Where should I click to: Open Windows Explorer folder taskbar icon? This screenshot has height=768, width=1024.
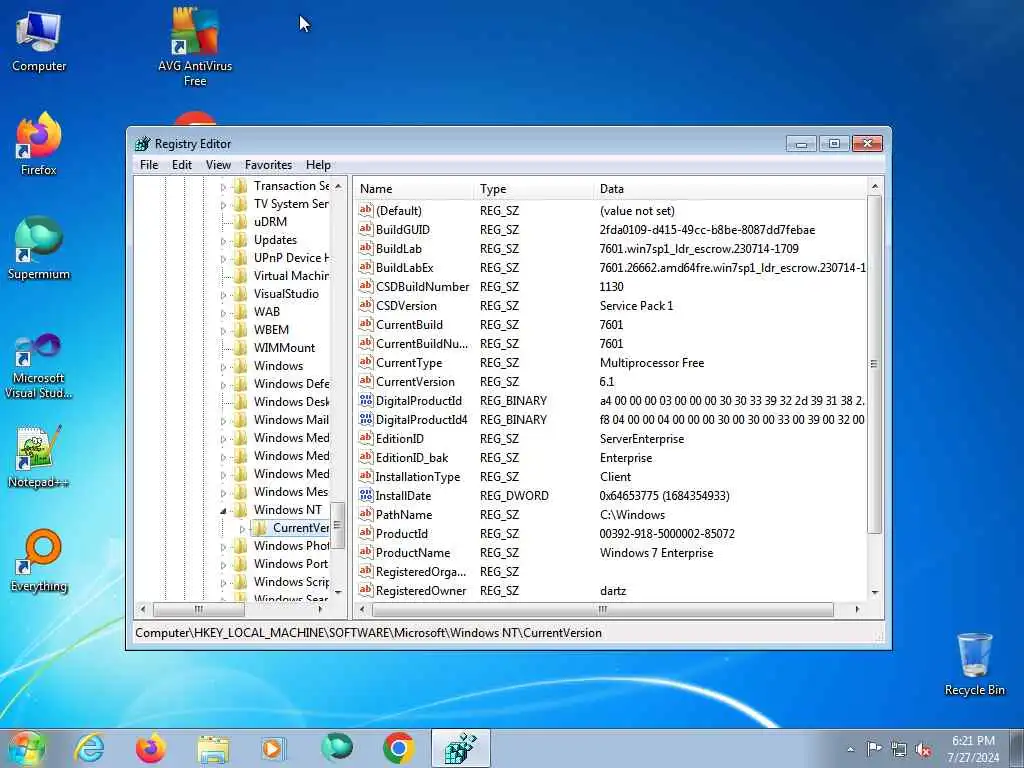pos(213,748)
